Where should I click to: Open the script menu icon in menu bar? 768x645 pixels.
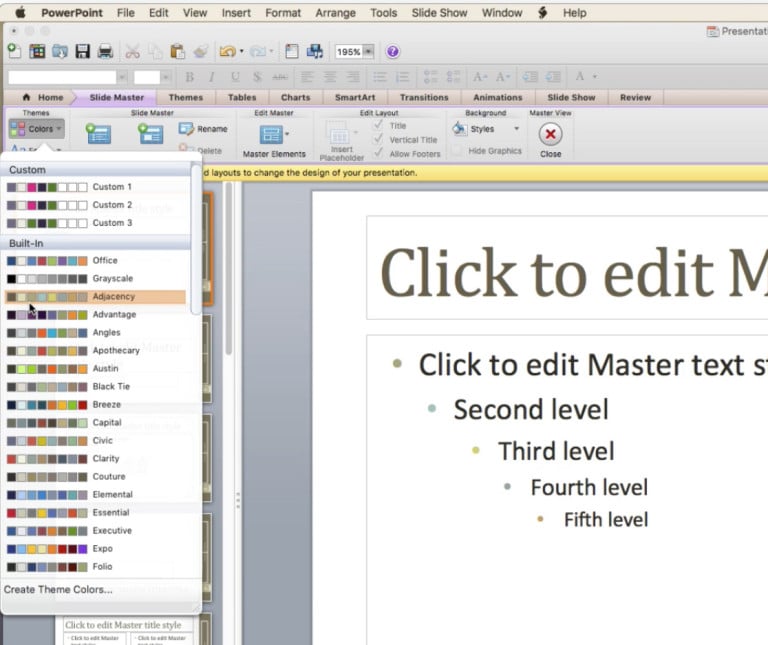click(x=542, y=13)
